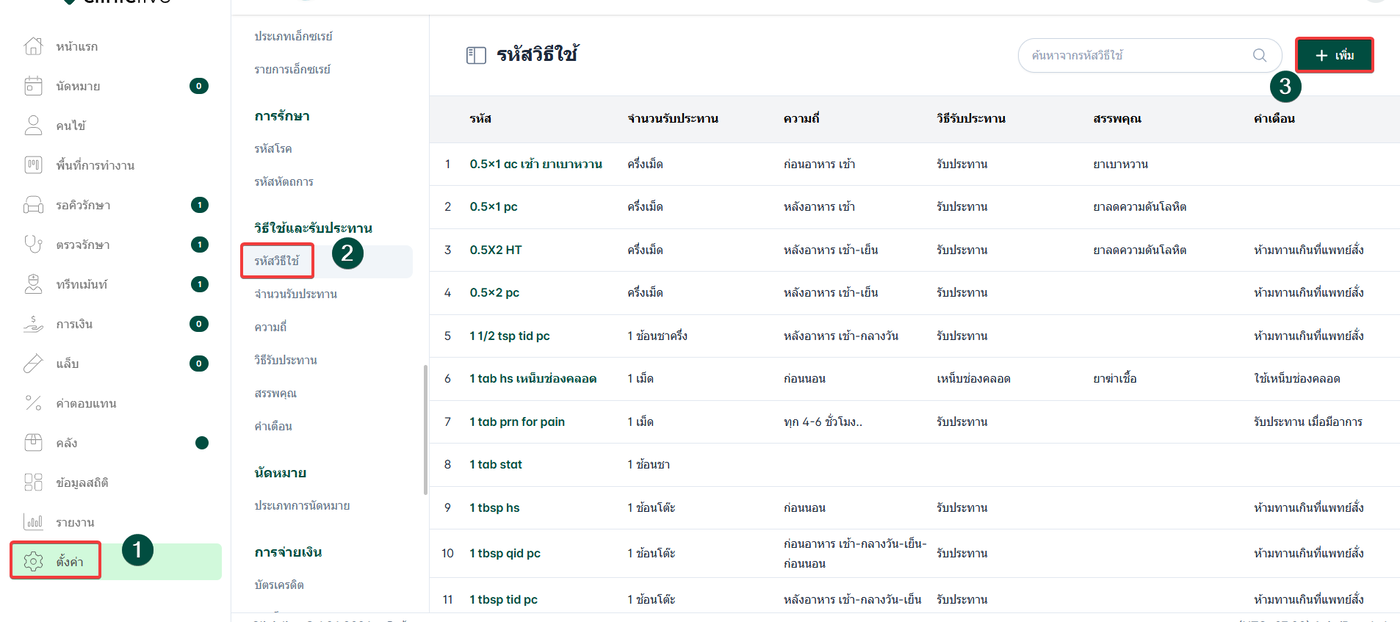Open the bar chart icon for รายงาน
Image resolution: width=1400 pixels, height=622 pixels.
pos(33,522)
